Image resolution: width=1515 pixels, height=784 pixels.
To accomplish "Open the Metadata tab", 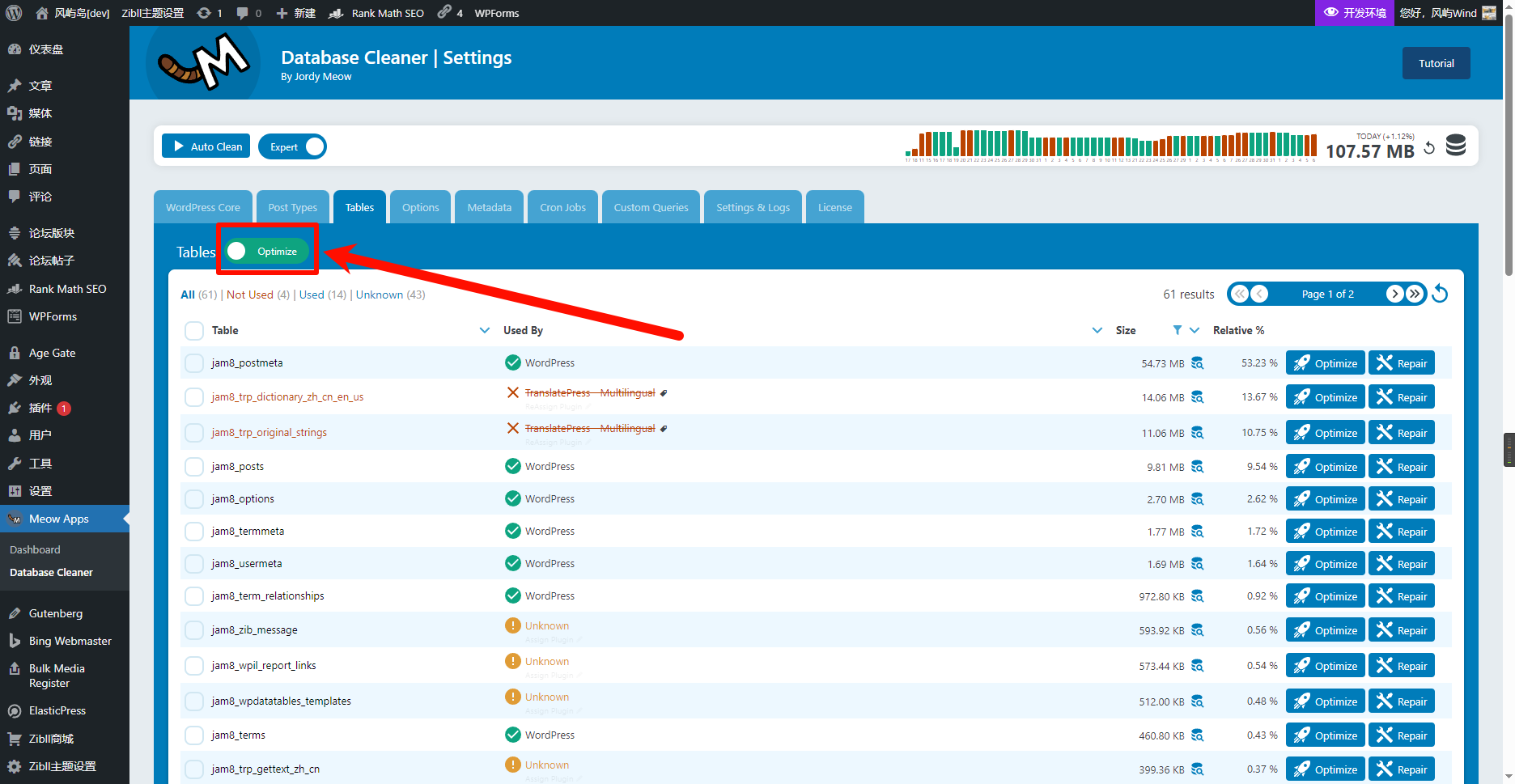I will coord(490,207).
